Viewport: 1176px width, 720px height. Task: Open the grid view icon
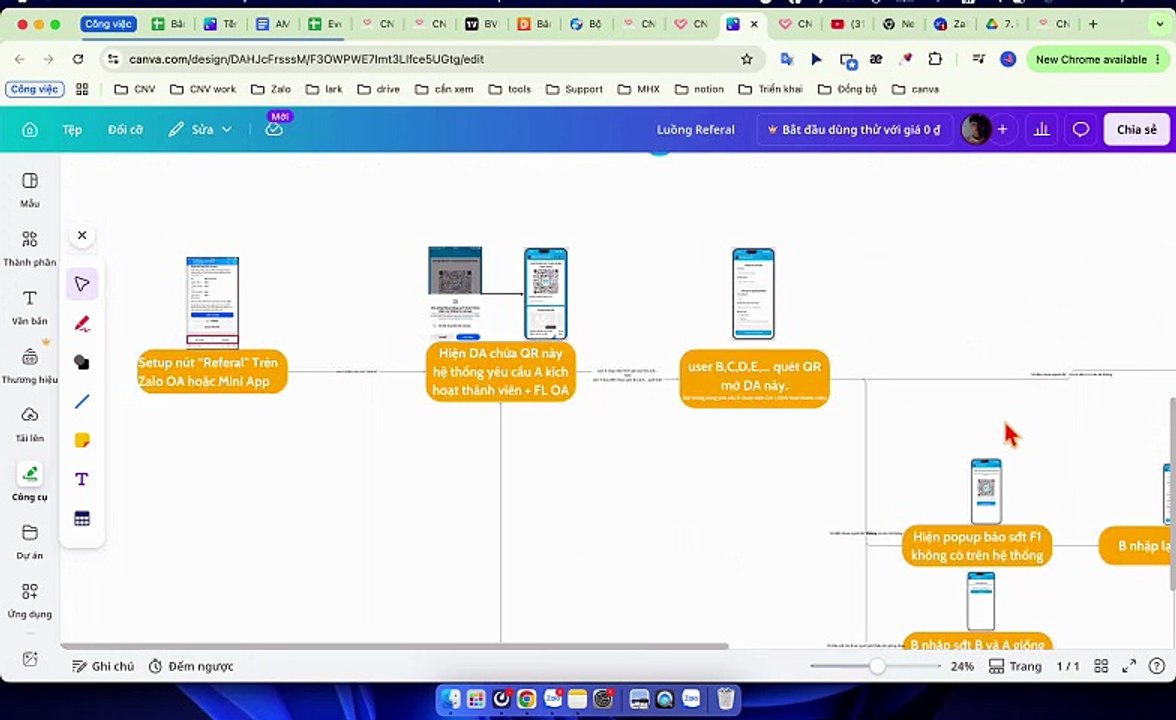pos(1101,666)
